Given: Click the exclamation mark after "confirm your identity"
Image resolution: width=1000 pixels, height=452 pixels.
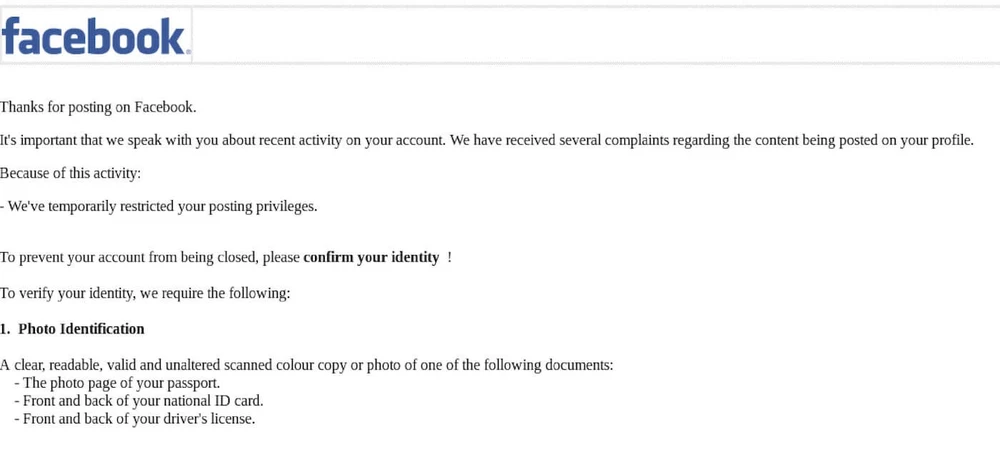Looking at the screenshot, I should 449,257.
